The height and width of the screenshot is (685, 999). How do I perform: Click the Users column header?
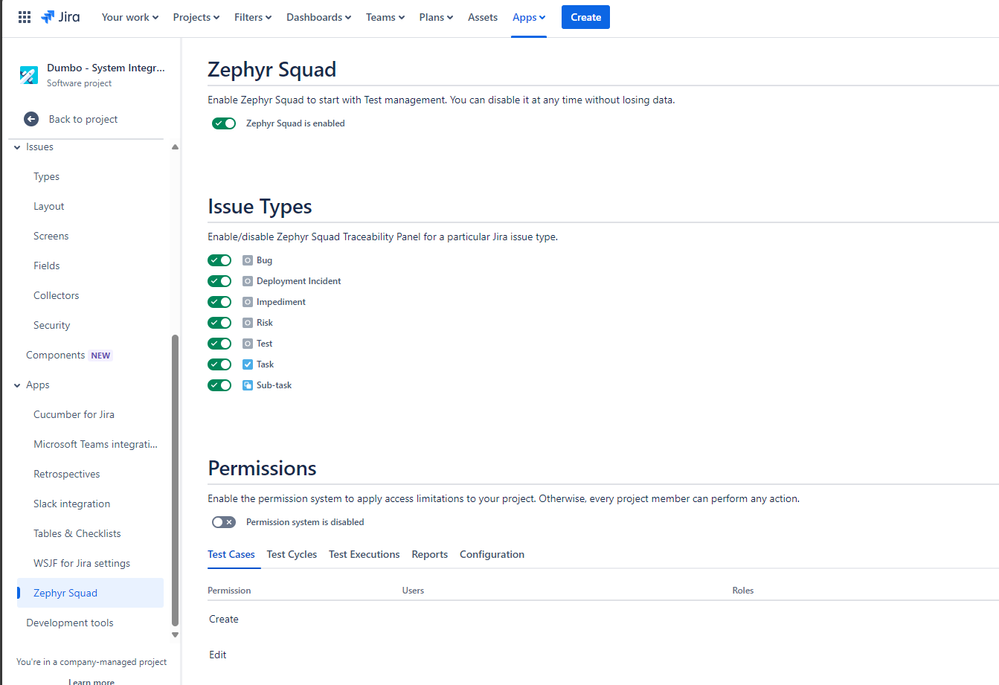[413, 591]
